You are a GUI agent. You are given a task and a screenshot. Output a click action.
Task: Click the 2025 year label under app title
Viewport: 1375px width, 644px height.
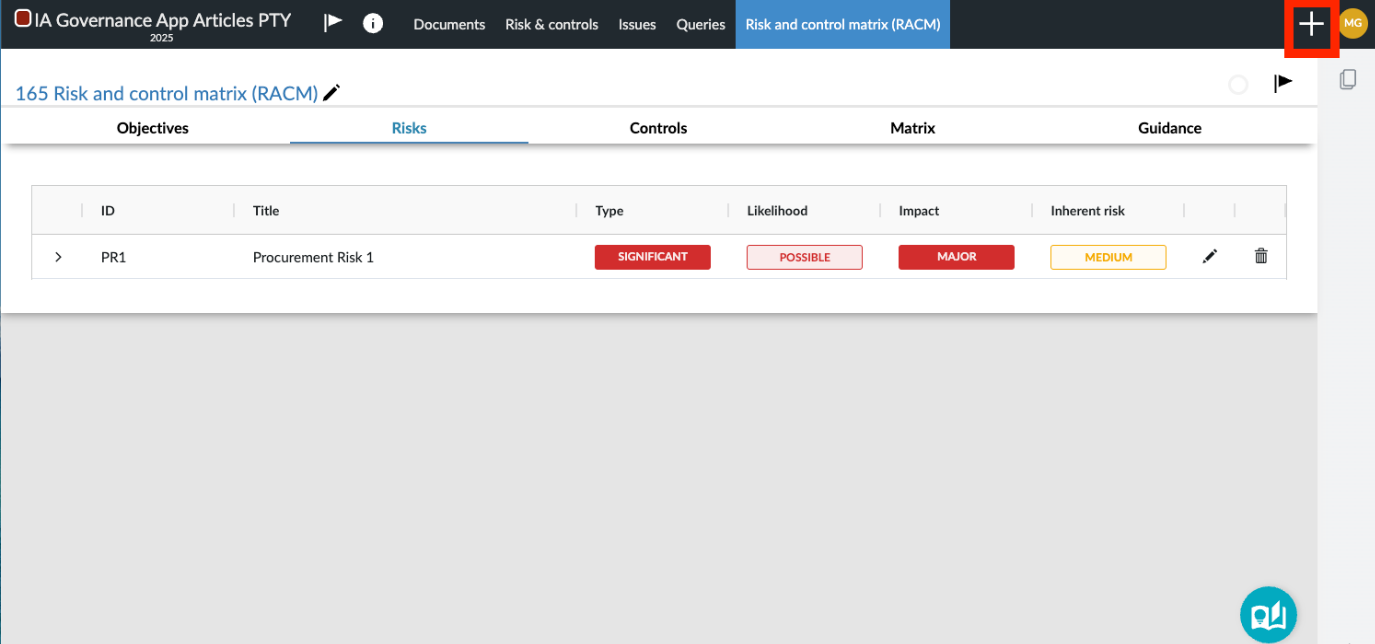coord(161,38)
